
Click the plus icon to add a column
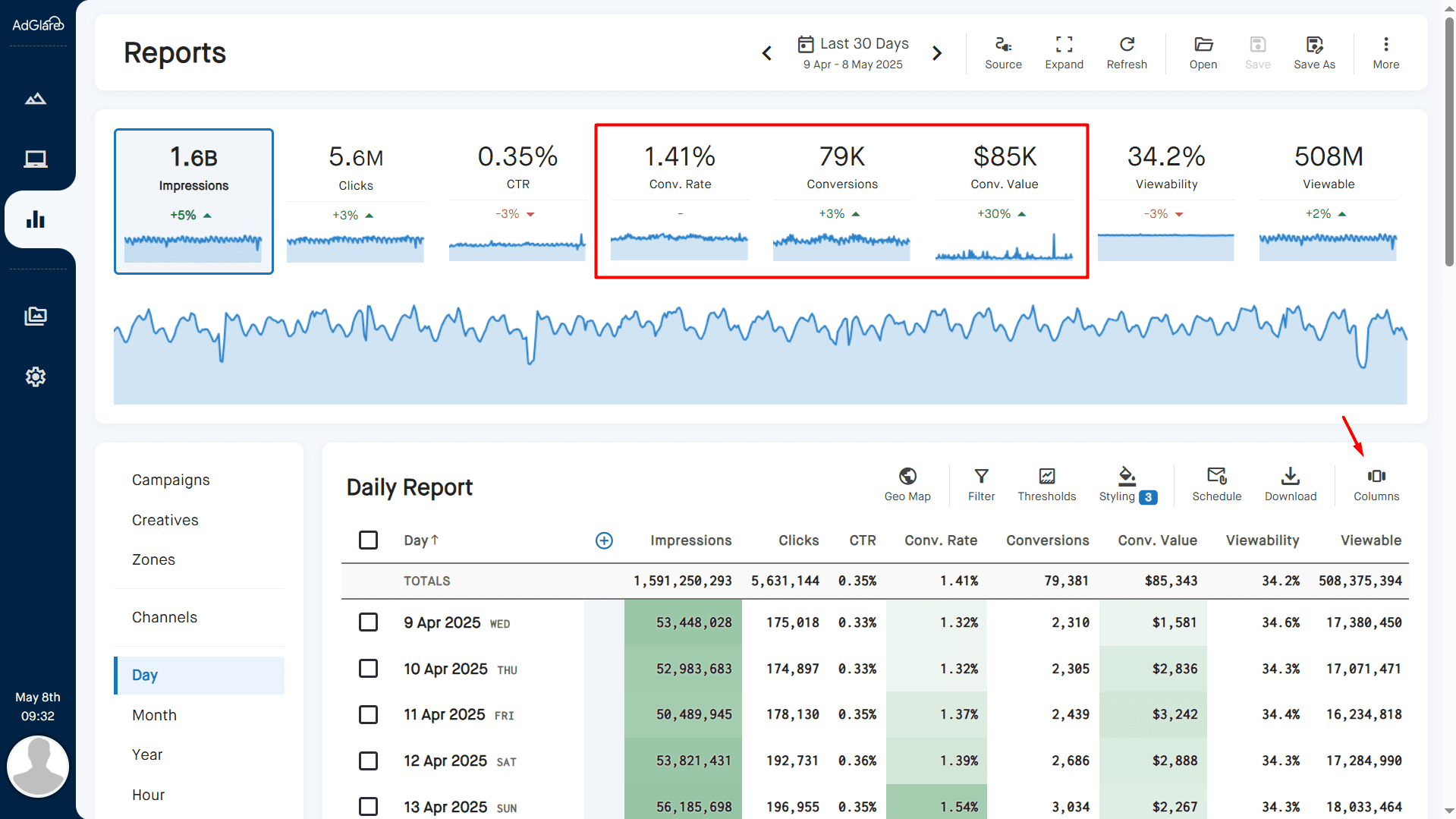click(605, 540)
